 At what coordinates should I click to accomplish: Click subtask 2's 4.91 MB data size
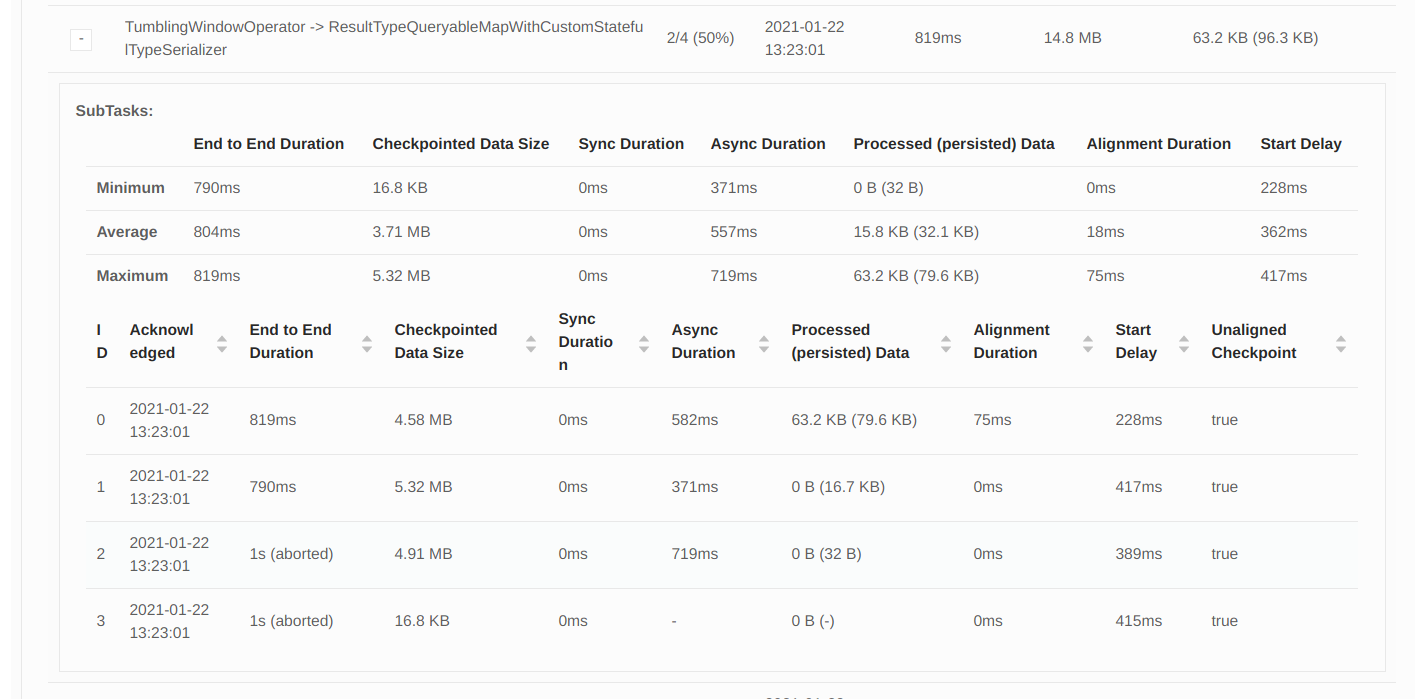point(423,554)
